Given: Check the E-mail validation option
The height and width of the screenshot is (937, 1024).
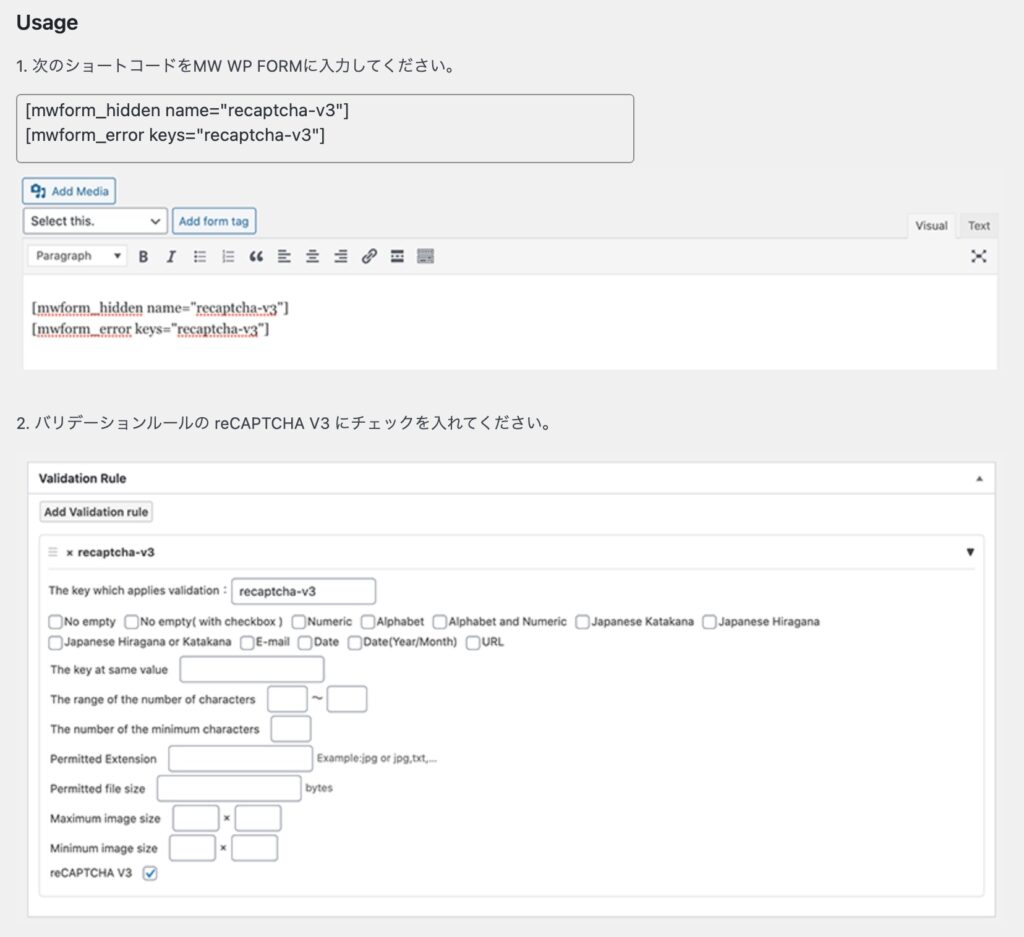Looking at the screenshot, I should point(247,642).
